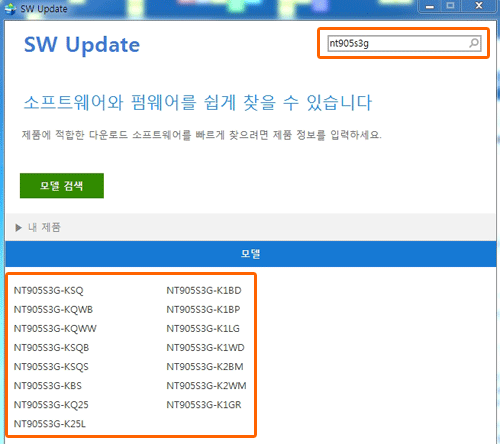The height and width of the screenshot is (444, 500).
Task: Close the SW Update window
Action: [x=479, y=6]
